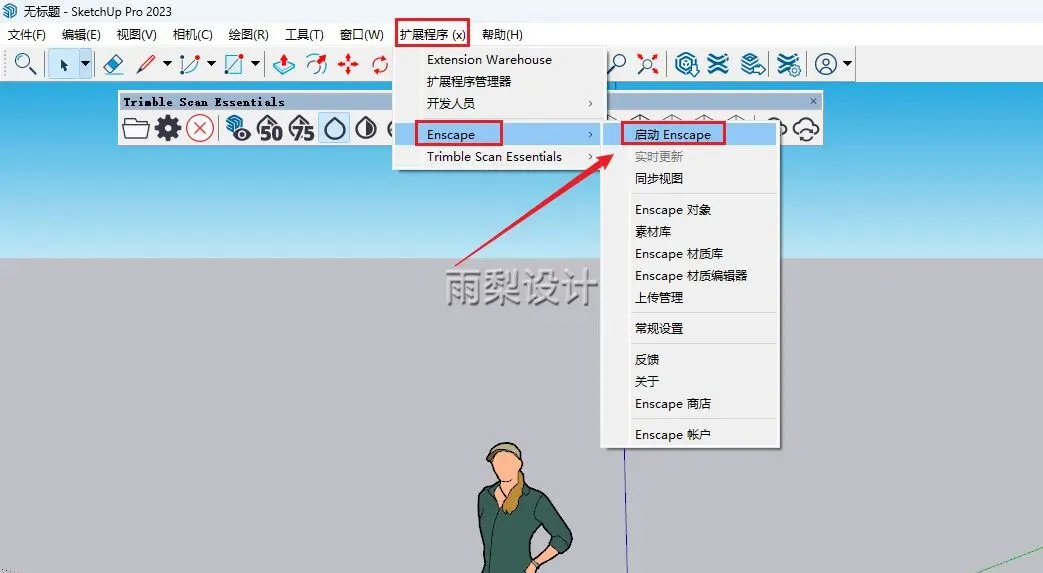Click the standing woman figure in viewport
The image size is (1043, 573).
(523, 508)
